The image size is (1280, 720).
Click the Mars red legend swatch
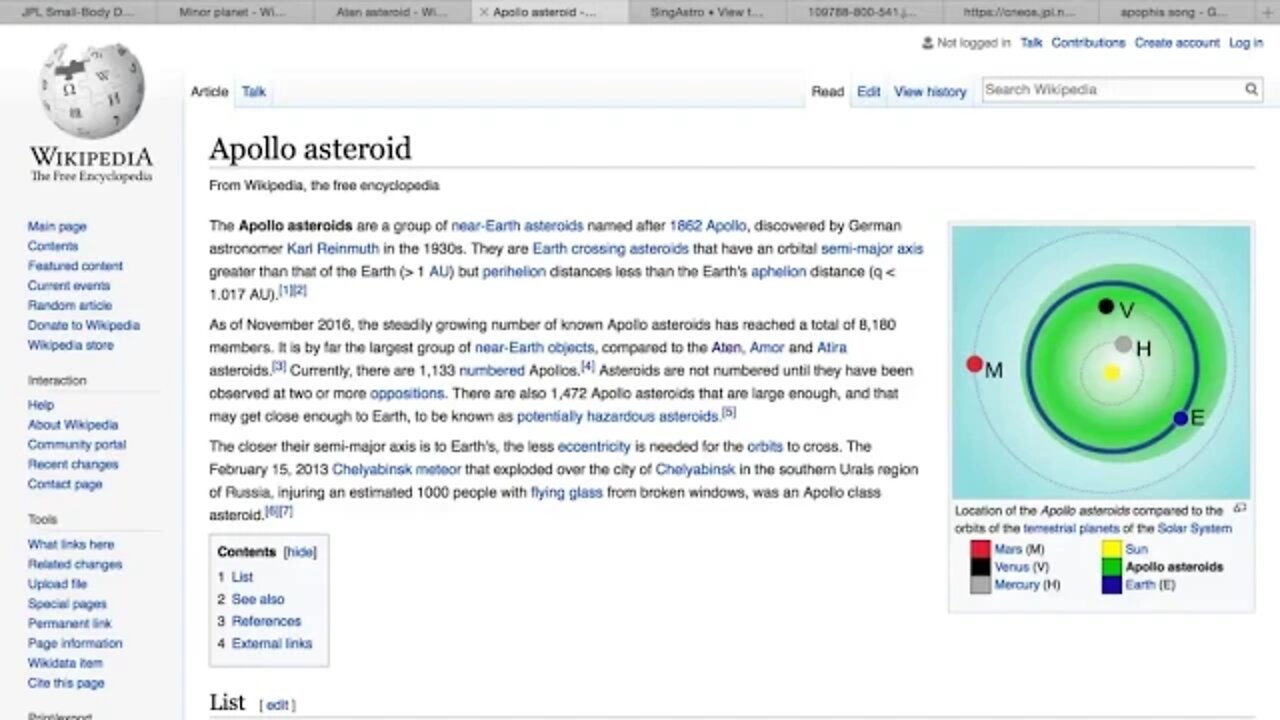point(980,549)
